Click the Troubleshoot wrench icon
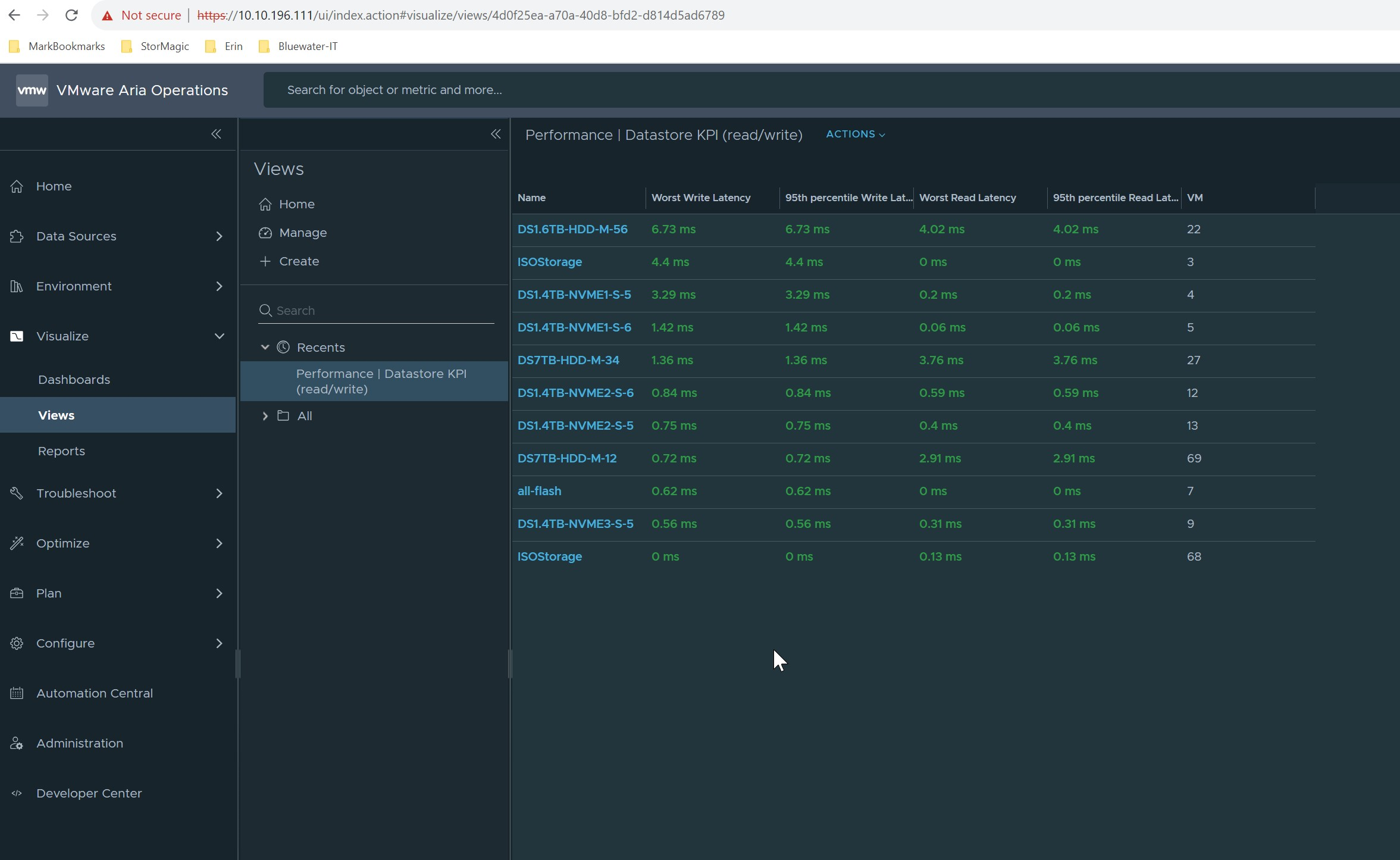Viewport: 1400px width, 860px height. 17,493
